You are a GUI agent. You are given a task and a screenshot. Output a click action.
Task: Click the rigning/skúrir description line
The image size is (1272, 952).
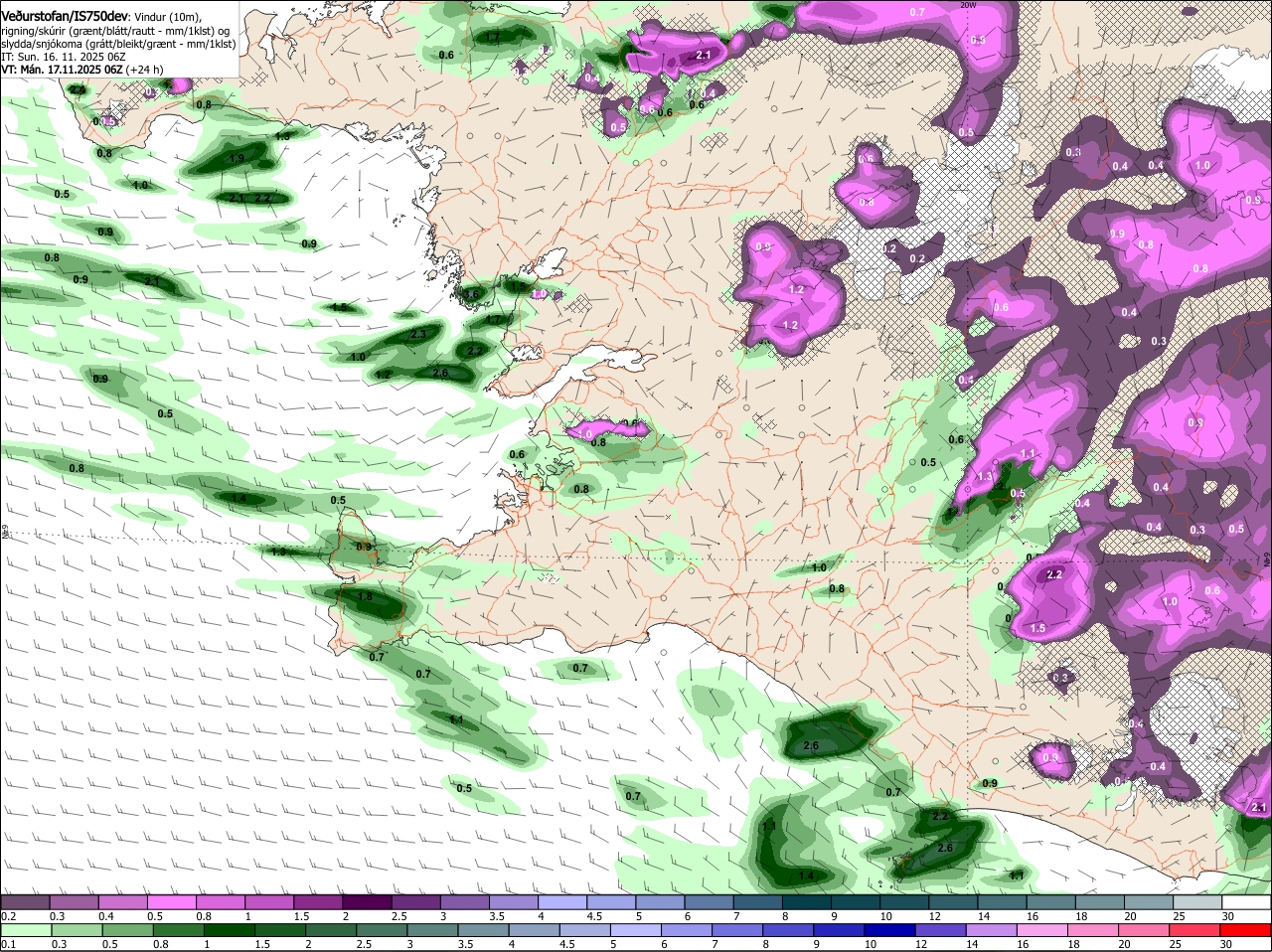(x=117, y=31)
